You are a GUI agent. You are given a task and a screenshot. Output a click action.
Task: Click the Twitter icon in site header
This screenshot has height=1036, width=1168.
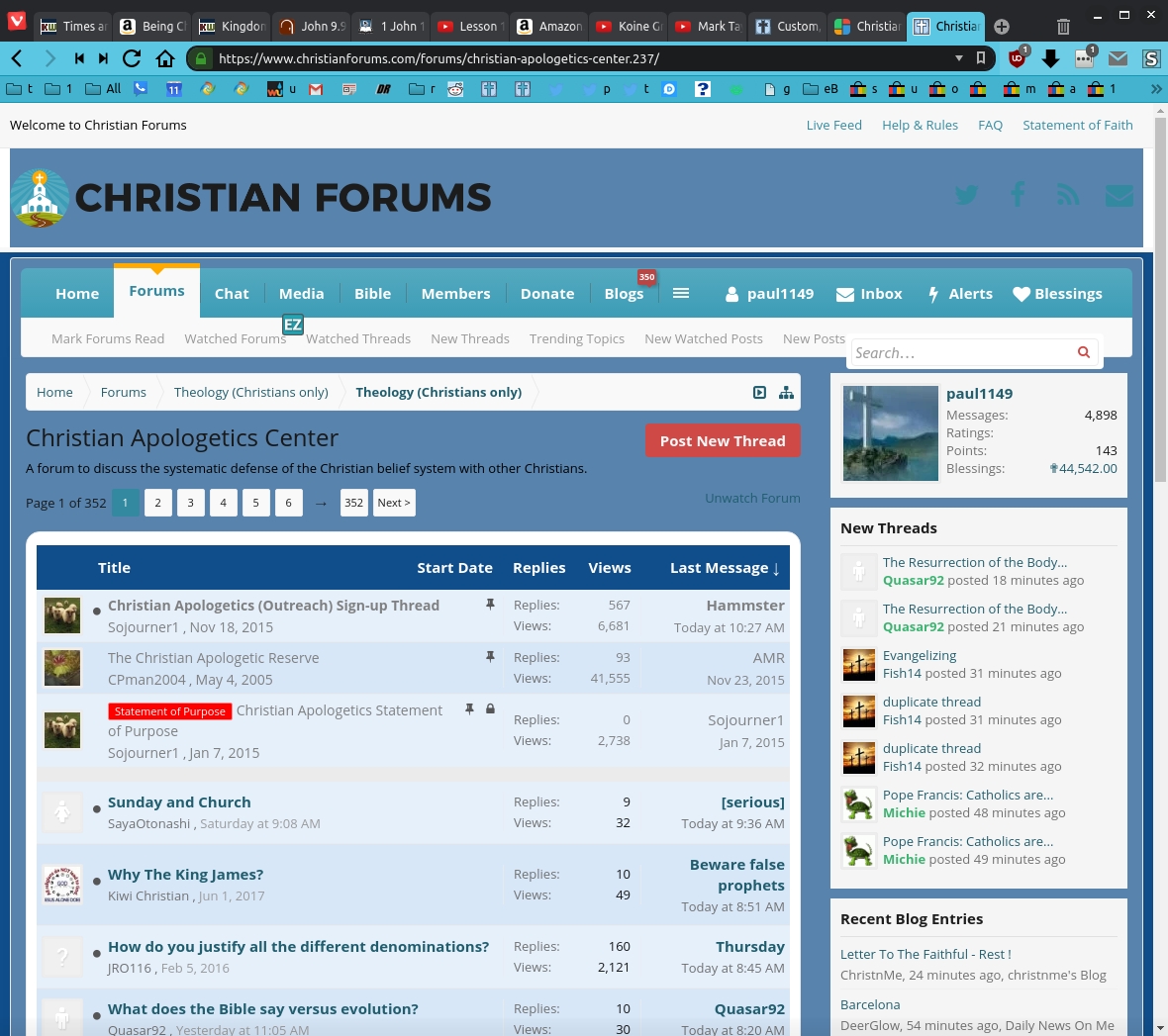(x=966, y=195)
